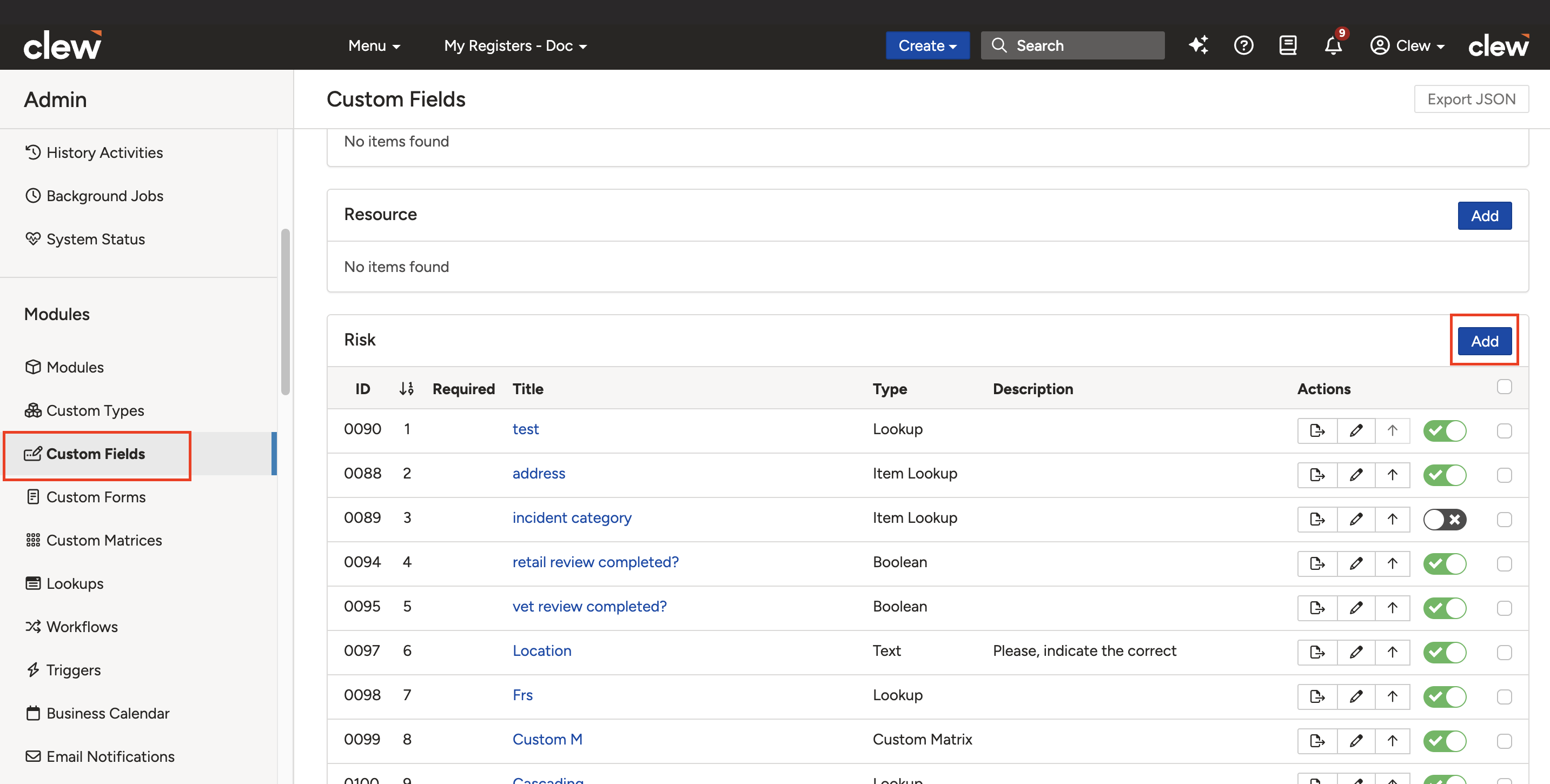This screenshot has height=784, width=1550.
Task: Move Location field up
Action: [x=1393, y=652]
